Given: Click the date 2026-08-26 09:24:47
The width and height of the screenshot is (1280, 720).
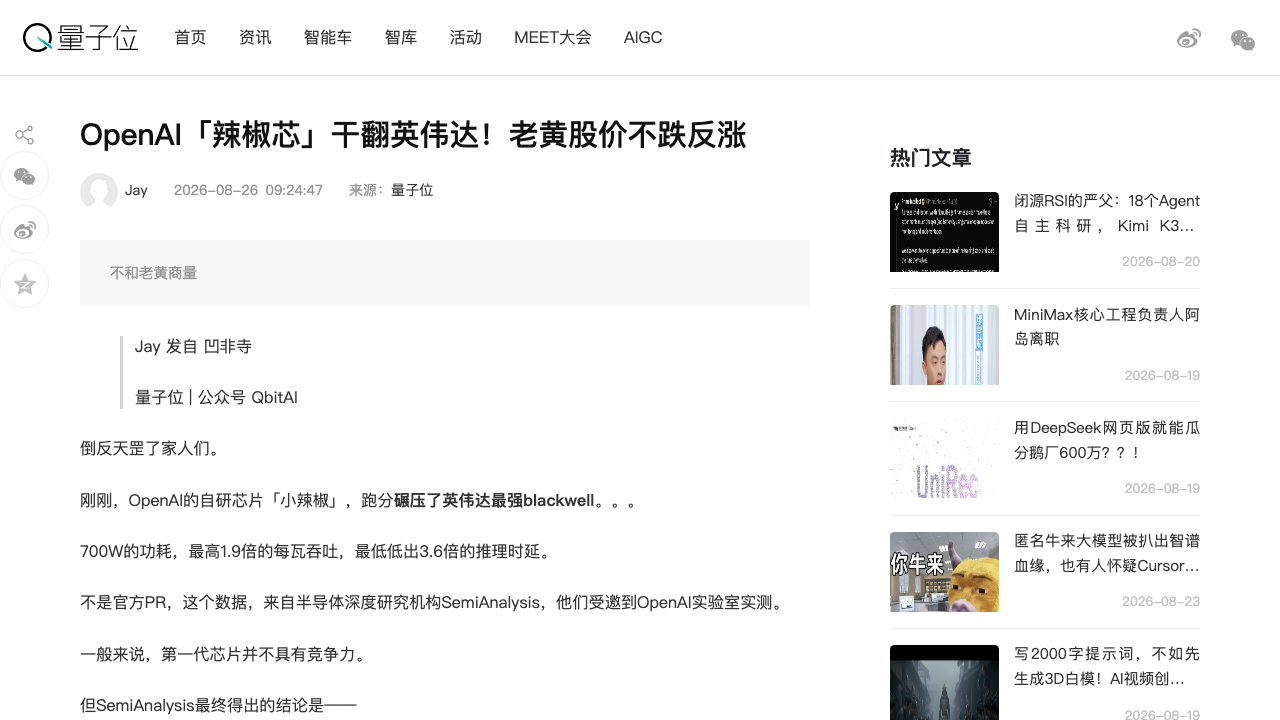Looking at the screenshot, I should (x=248, y=190).
